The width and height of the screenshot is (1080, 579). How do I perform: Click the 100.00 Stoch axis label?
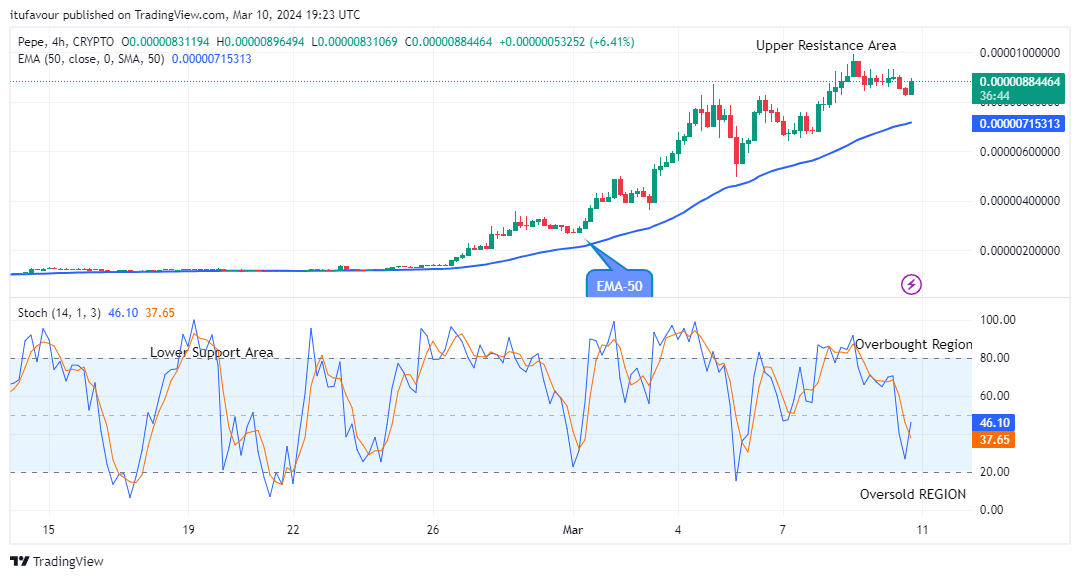(x=998, y=320)
